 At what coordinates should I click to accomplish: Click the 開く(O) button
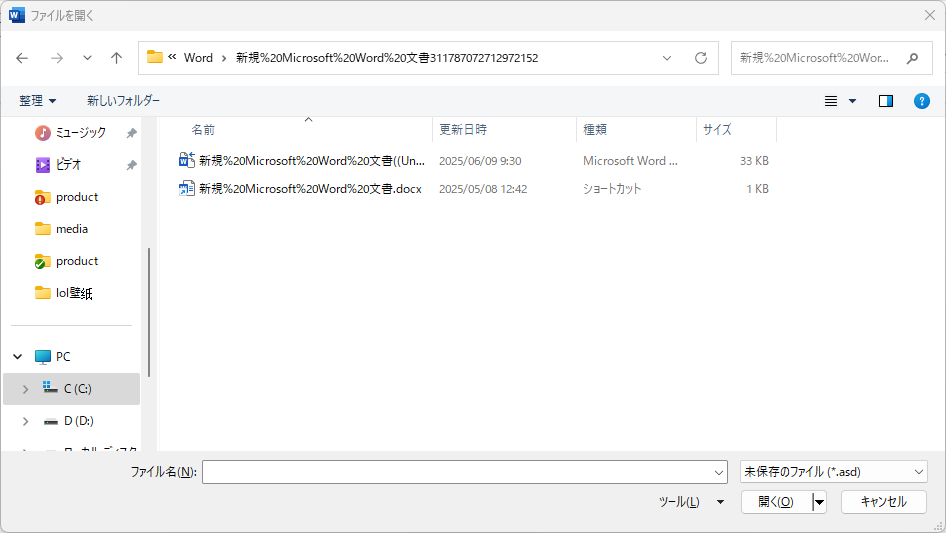pos(776,502)
